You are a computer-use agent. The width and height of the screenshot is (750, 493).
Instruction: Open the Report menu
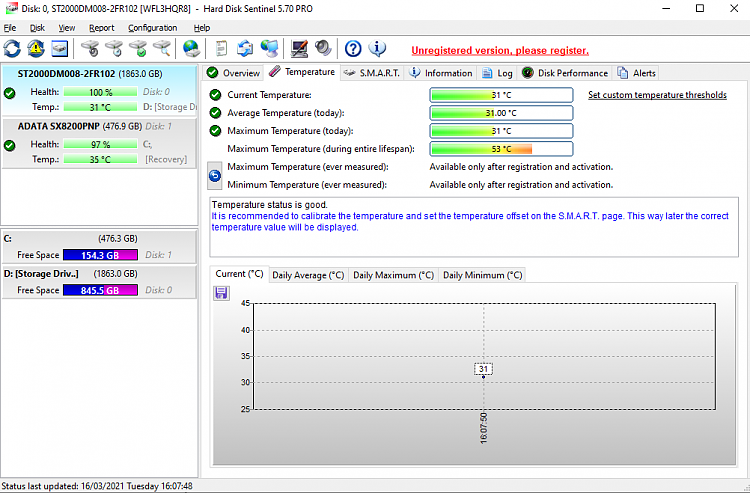point(101,28)
